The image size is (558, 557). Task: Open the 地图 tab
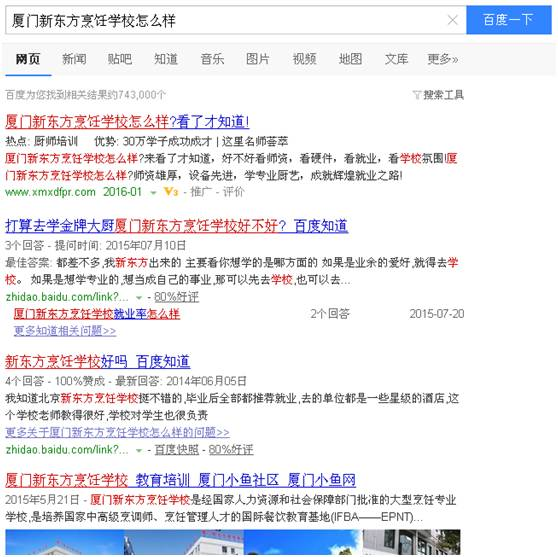click(350, 59)
